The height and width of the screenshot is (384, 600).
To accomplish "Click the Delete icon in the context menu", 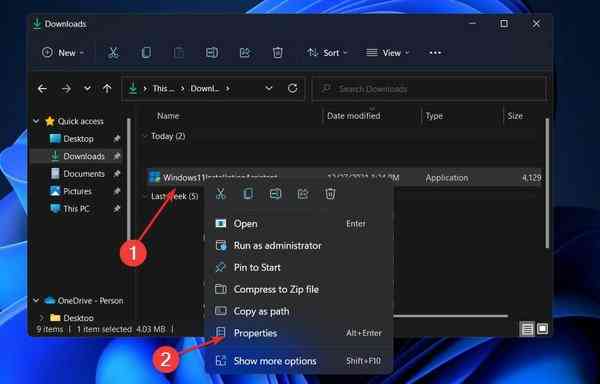I will coord(330,194).
